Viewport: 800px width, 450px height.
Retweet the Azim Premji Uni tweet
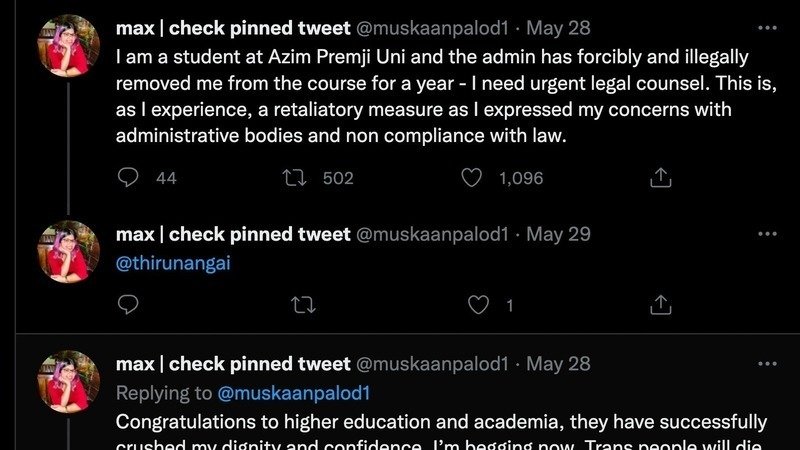point(295,178)
